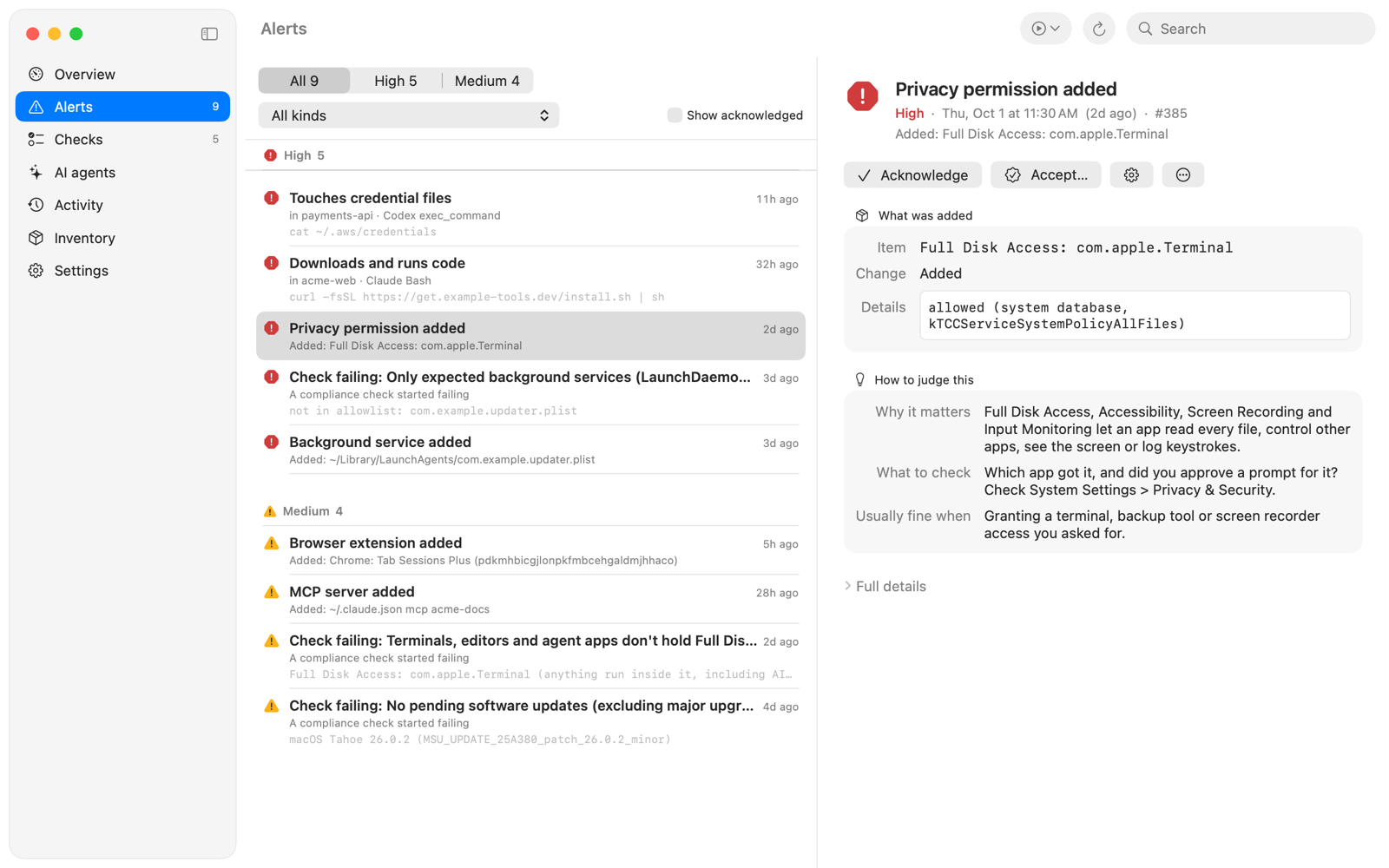Image resolution: width=1389 pixels, height=868 pixels.
Task: Select the All 9 tab
Action: [x=304, y=81]
